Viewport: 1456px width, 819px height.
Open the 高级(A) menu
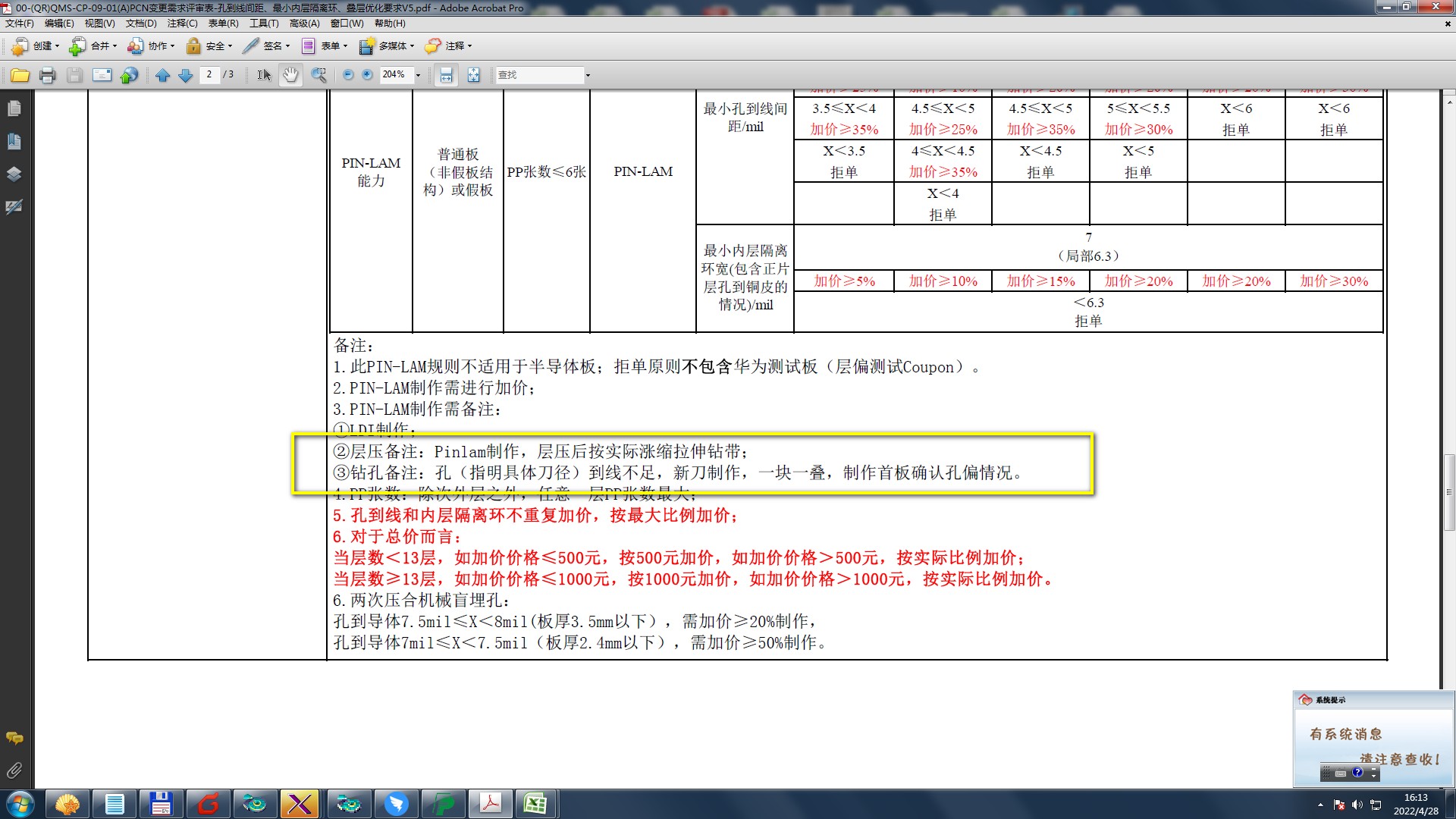[304, 24]
